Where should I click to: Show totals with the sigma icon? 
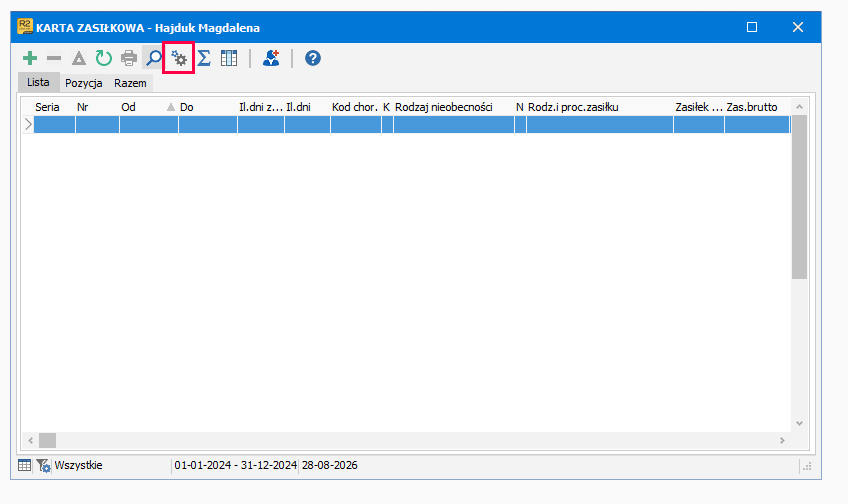pos(204,58)
